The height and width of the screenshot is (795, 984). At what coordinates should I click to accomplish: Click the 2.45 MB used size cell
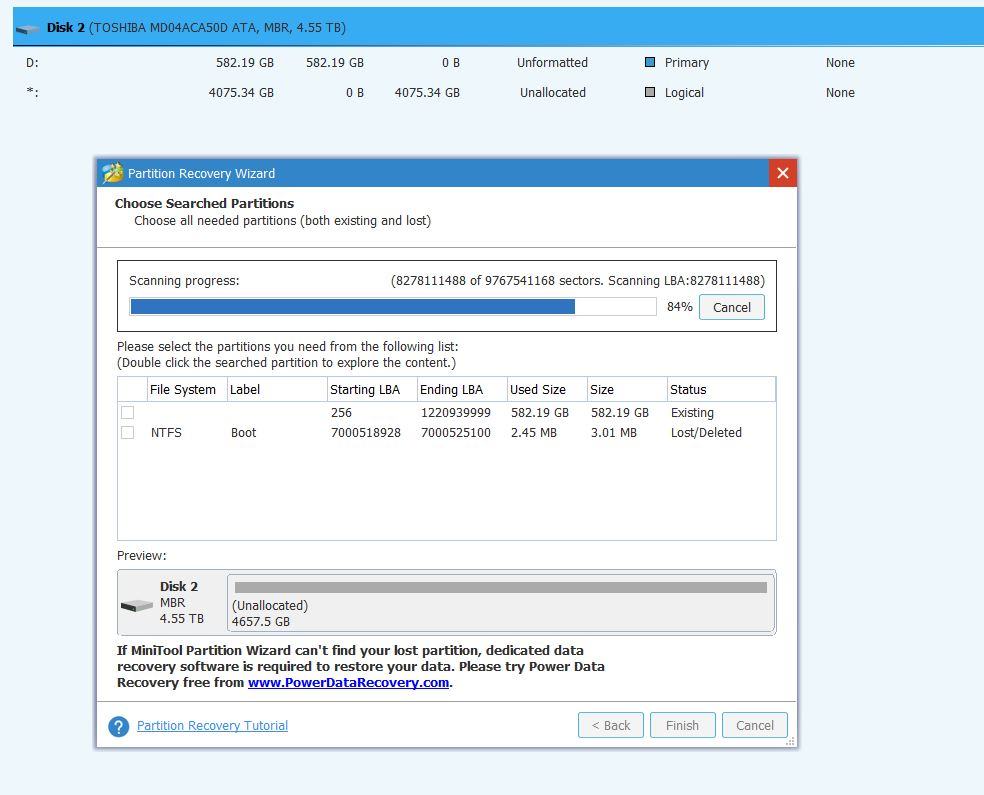pos(533,432)
